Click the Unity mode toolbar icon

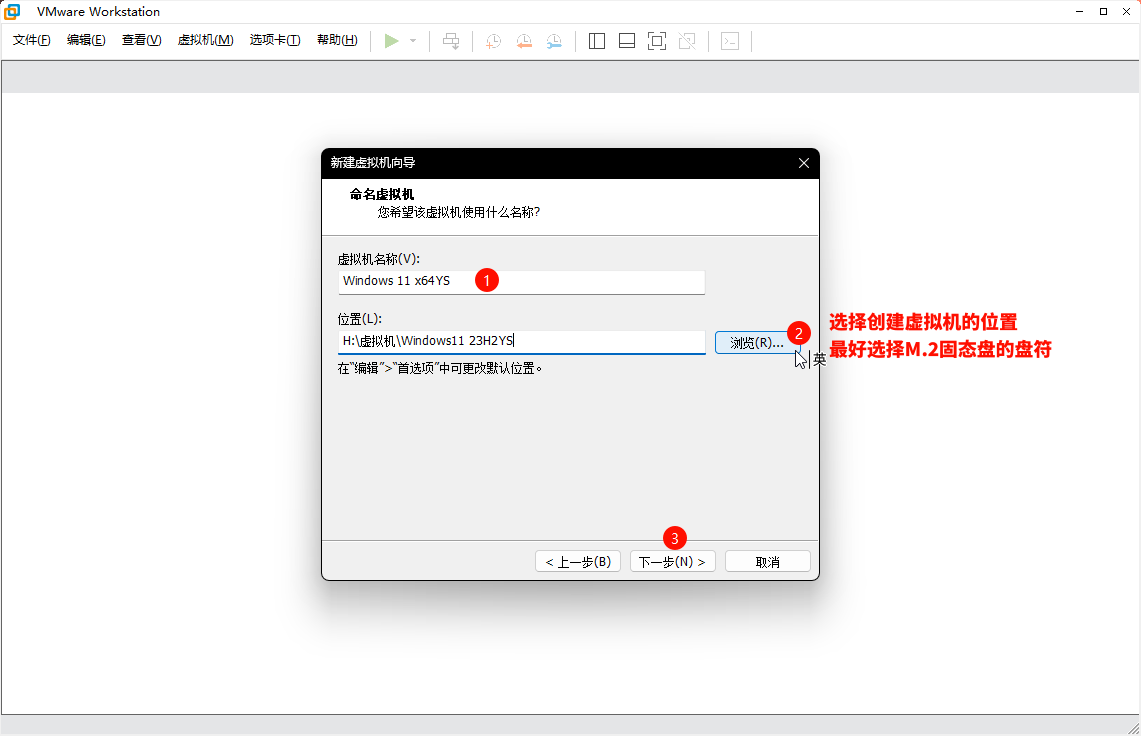[x=687, y=41]
